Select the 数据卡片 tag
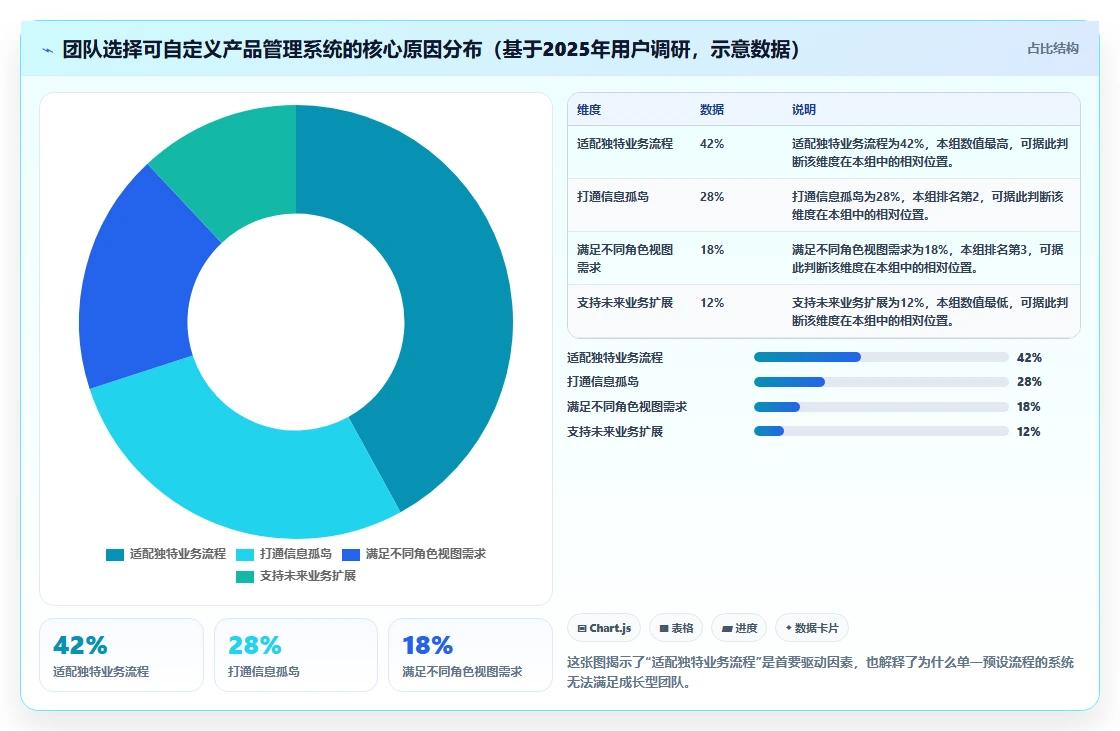Image resolution: width=1120 pixels, height=731 pixels. [812, 628]
